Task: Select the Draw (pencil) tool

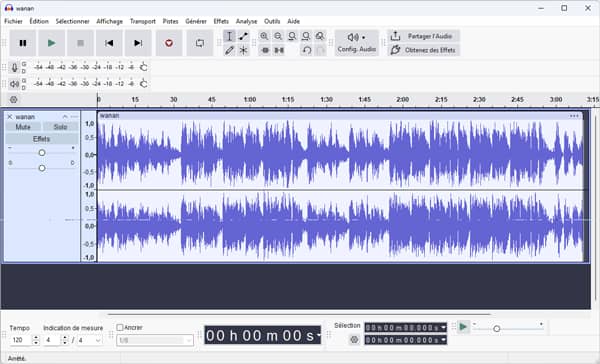Action: pos(229,50)
